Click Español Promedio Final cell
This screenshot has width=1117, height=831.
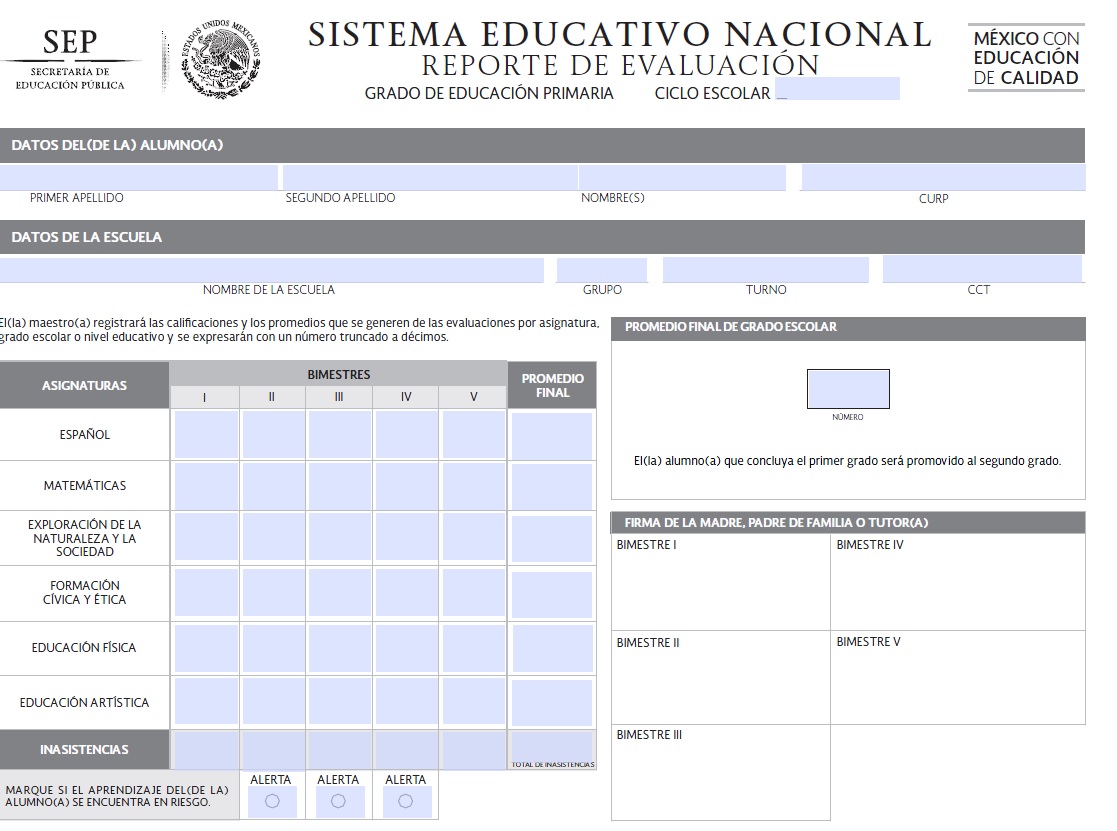coord(552,437)
